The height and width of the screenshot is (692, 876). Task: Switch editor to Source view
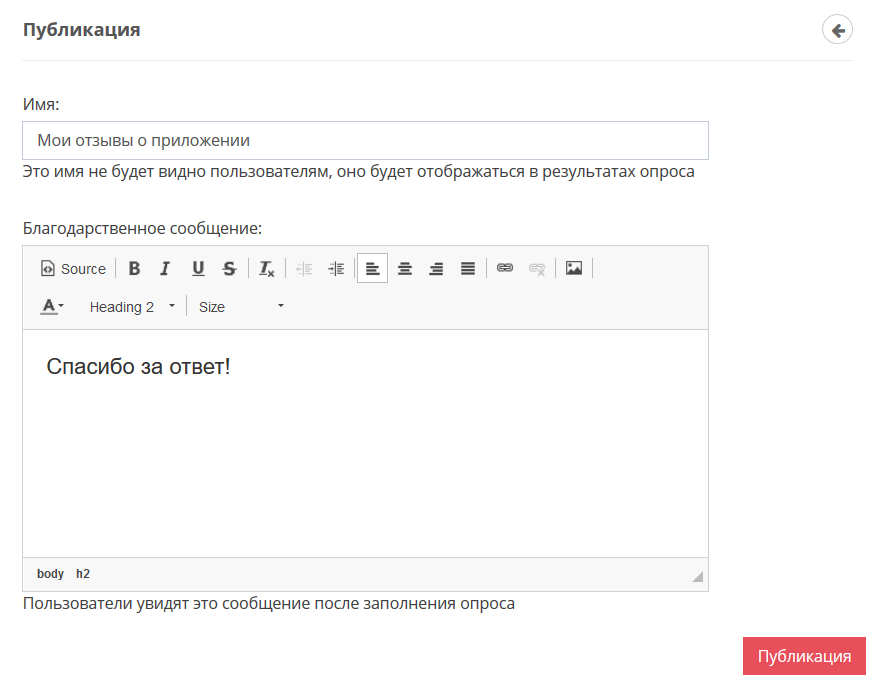pos(73,269)
